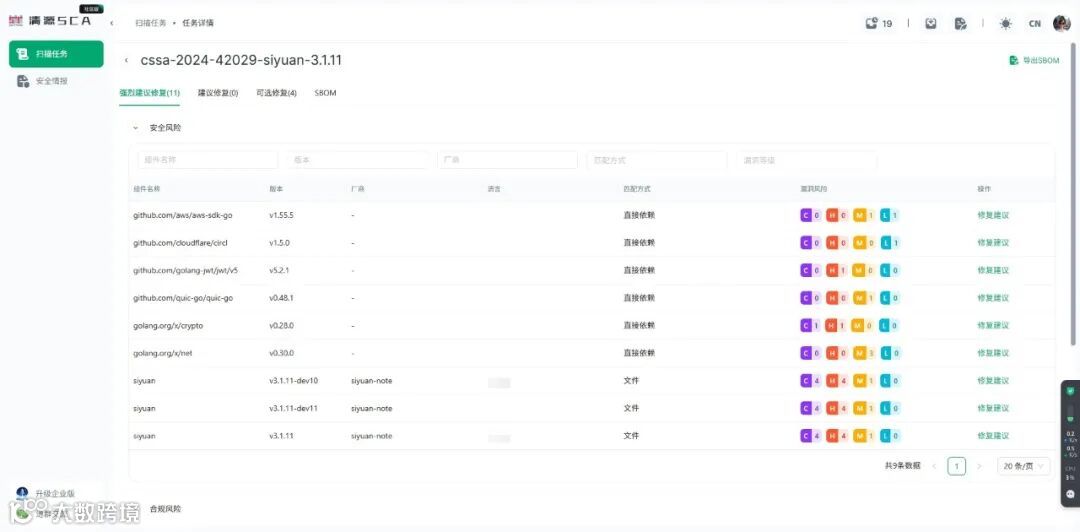Image resolution: width=1080 pixels, height=532 pixels.
Task: Open the 匹配方式 filter dropdown
Action: coord(656,160)
